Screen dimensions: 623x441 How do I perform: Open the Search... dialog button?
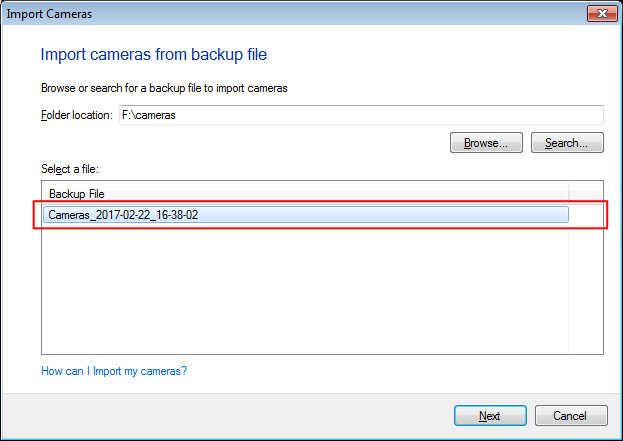[x=567, y=143]
